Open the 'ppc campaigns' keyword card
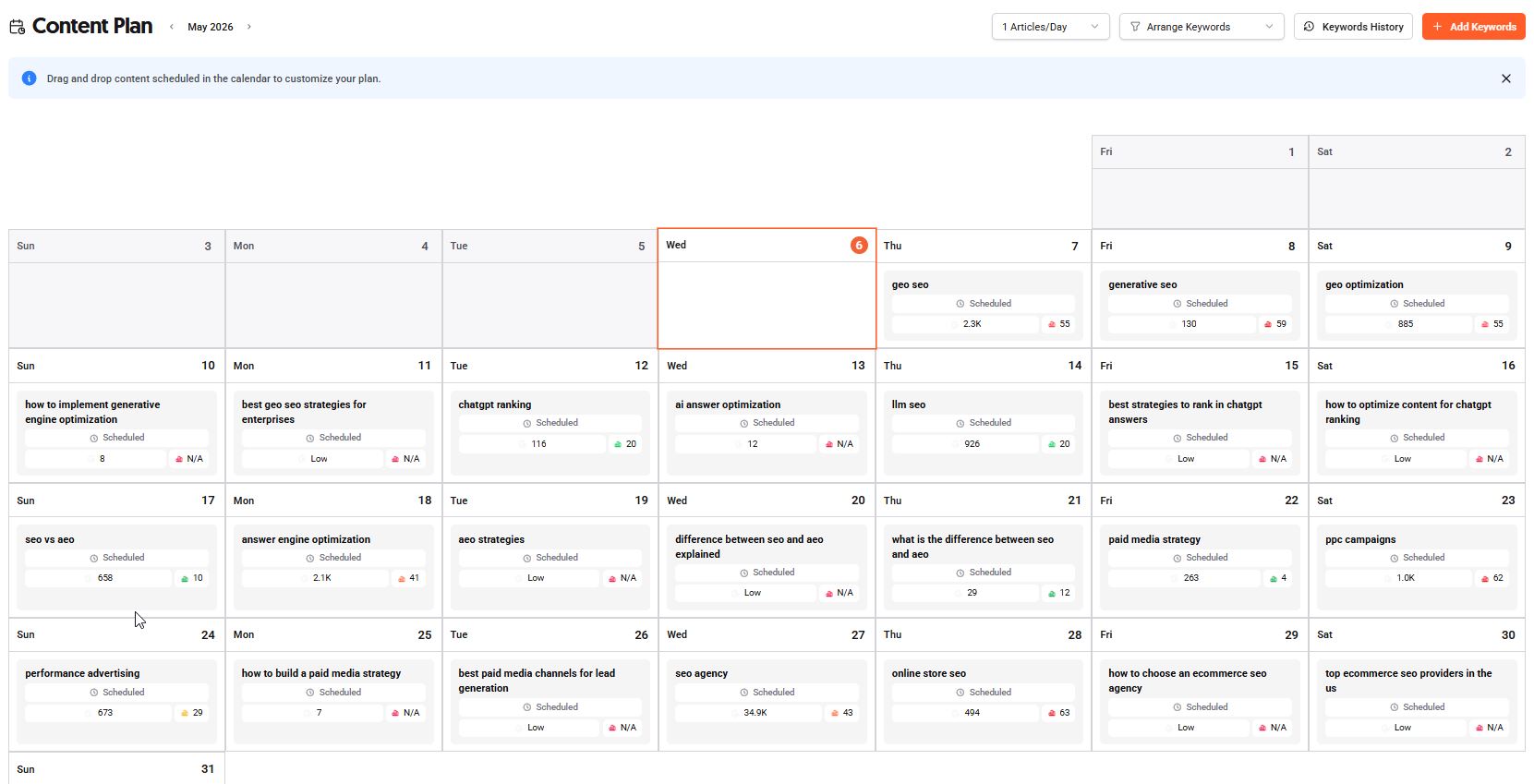This screenshot has height=784, width=1534. (x=1417, y=567)
